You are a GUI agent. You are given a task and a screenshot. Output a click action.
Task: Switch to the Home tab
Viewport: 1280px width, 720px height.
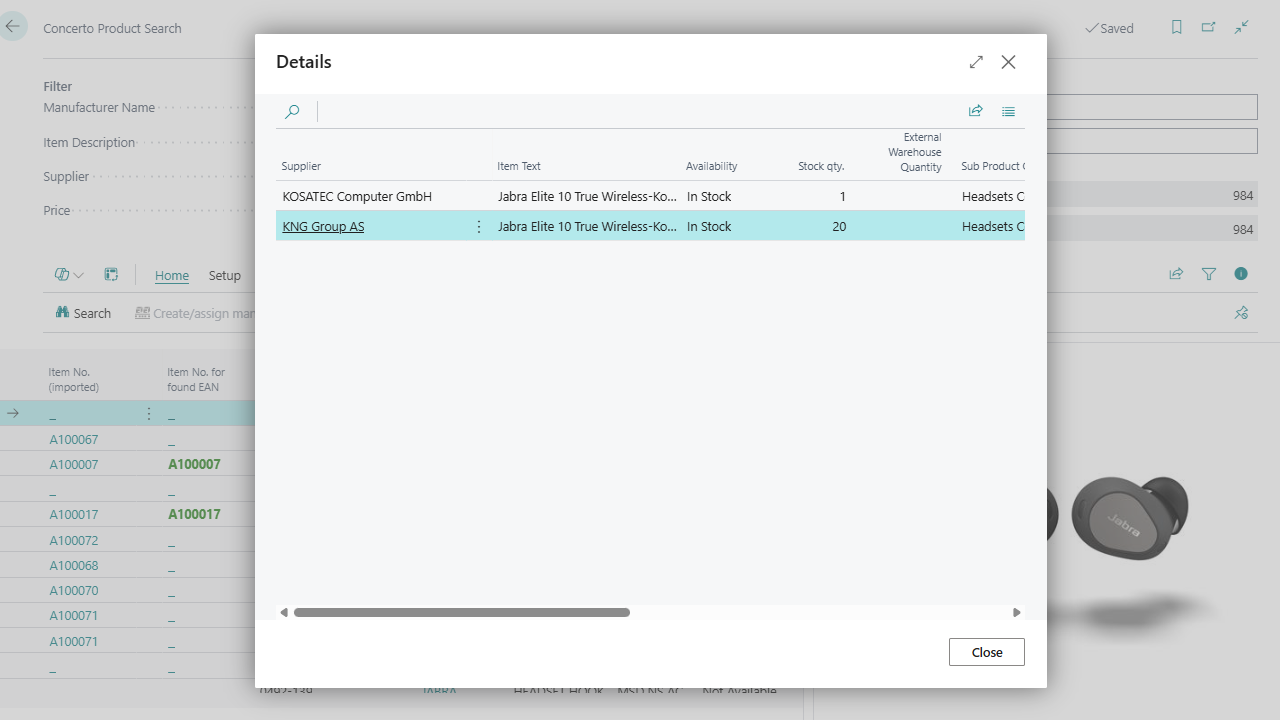coord(172,276)
